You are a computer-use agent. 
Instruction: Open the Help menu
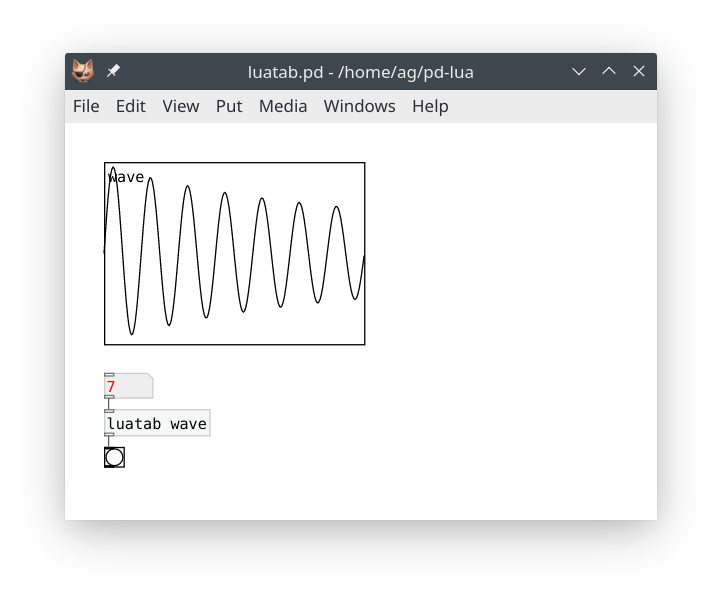(x=430, y=106)
